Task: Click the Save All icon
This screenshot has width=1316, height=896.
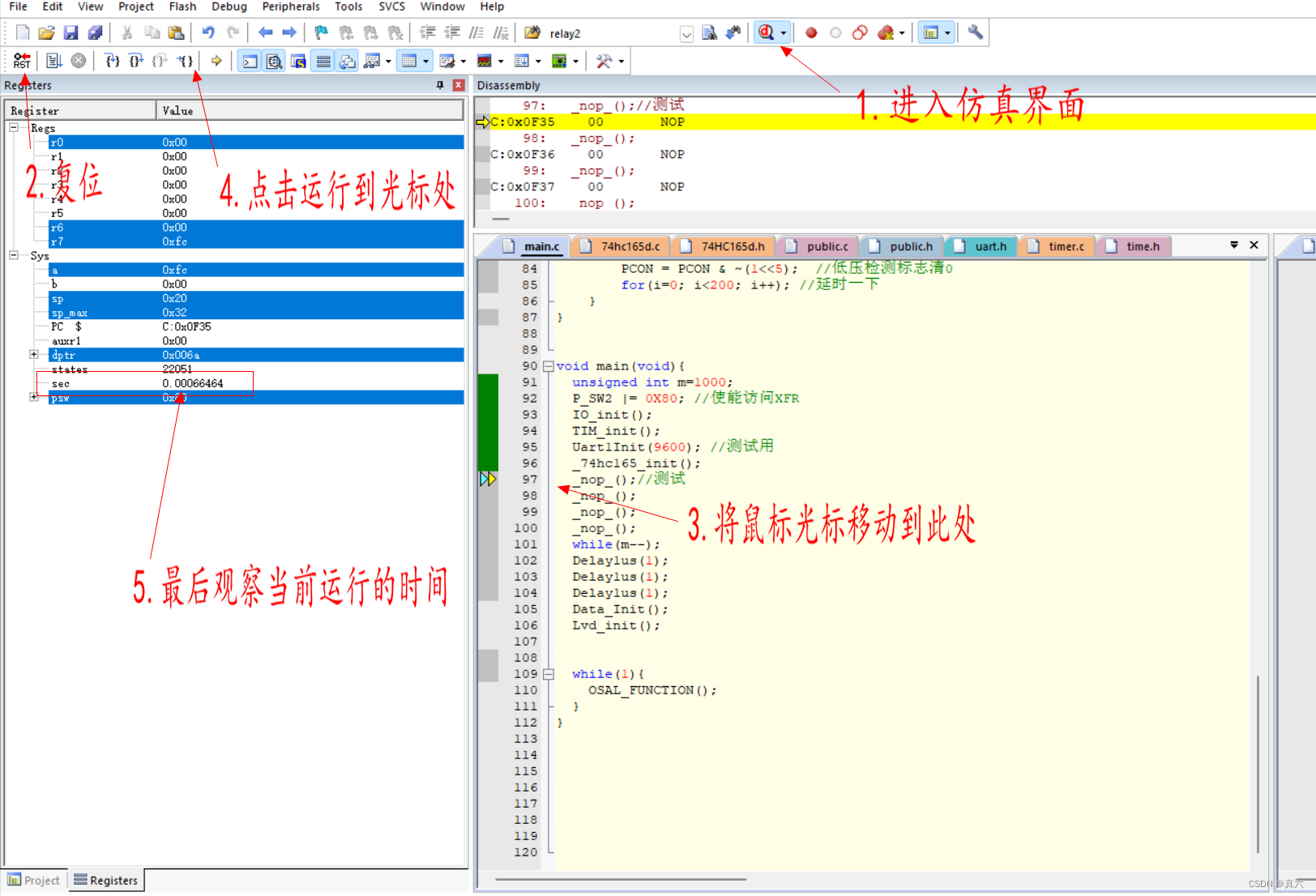Action: click(96, 32)
